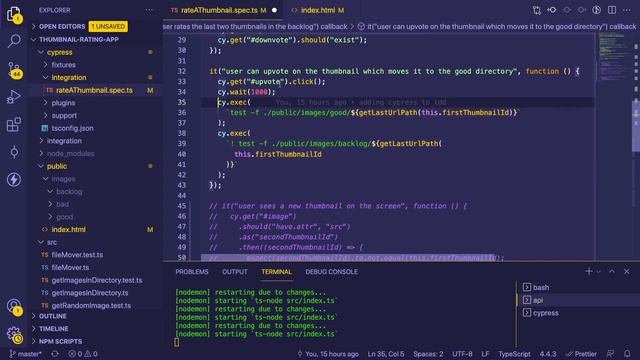This screenshot has height=360, width=640.
Task: Open the lightning bolt extension view
Action: (x=14, y=180)
